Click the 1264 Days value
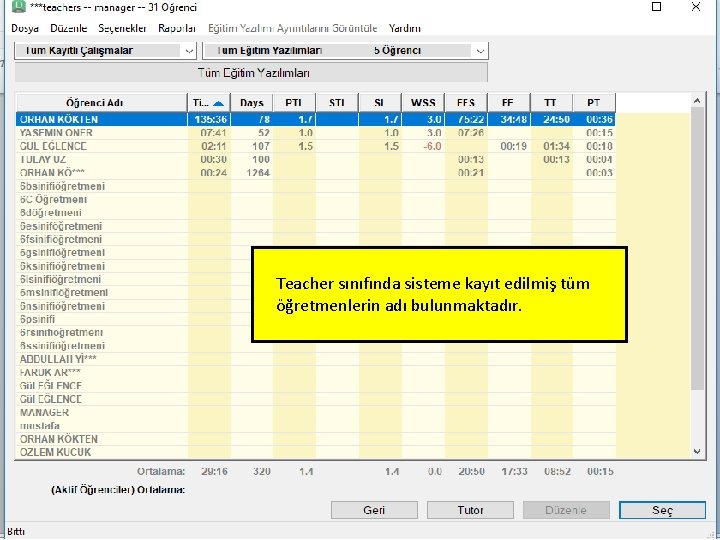This screenshot has width=720, height=540. pyautogui.click(x=258, y=173)
